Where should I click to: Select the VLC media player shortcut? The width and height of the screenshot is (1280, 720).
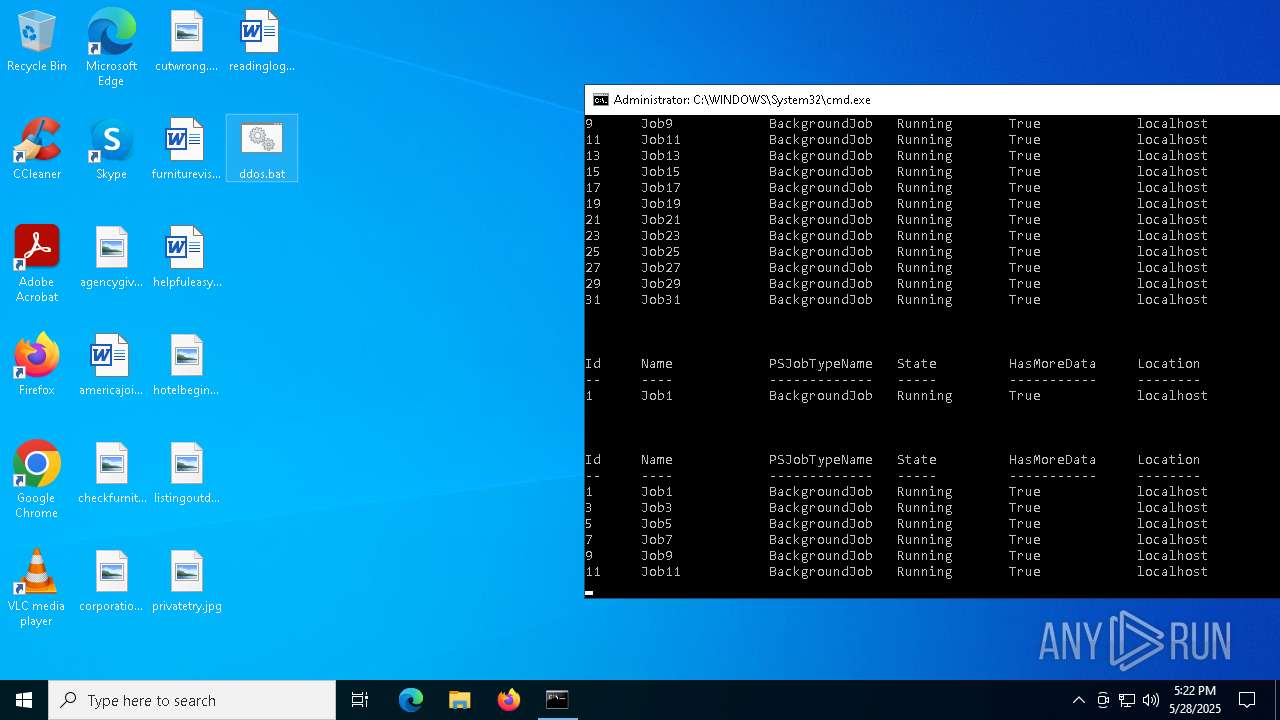pyautogui.click(x=37, y=587)
